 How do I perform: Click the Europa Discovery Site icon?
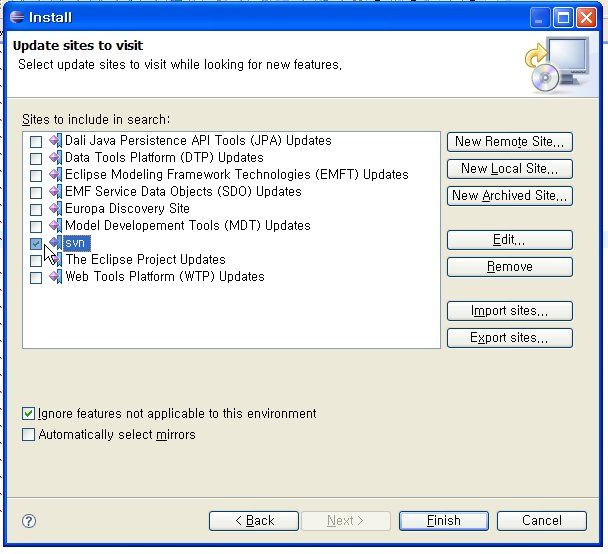(55, 209)
